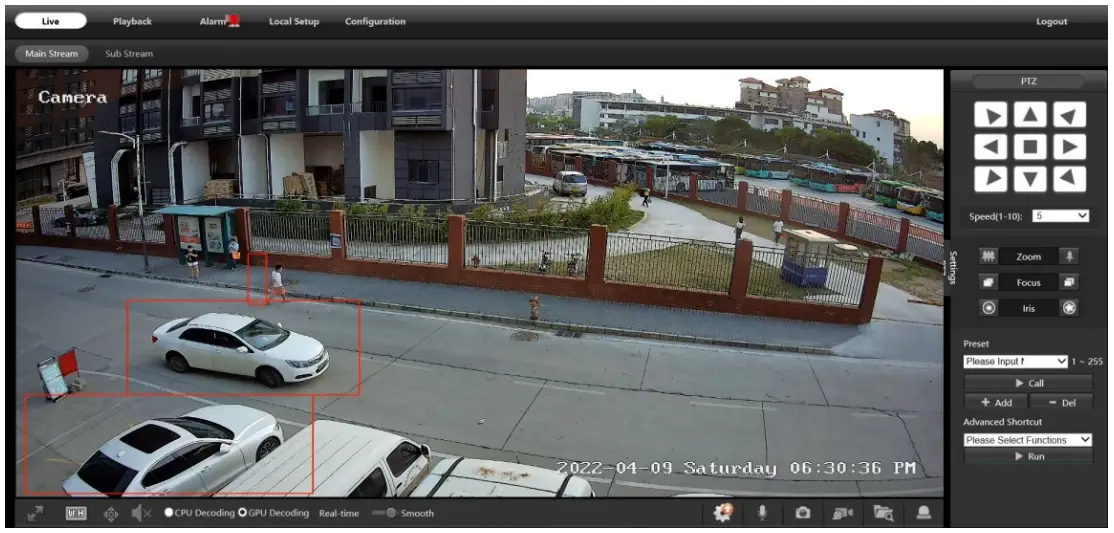Click the four-arrow positioning icon
Viewport: 1114px width, 533px height.
click(x=111, y=513)
